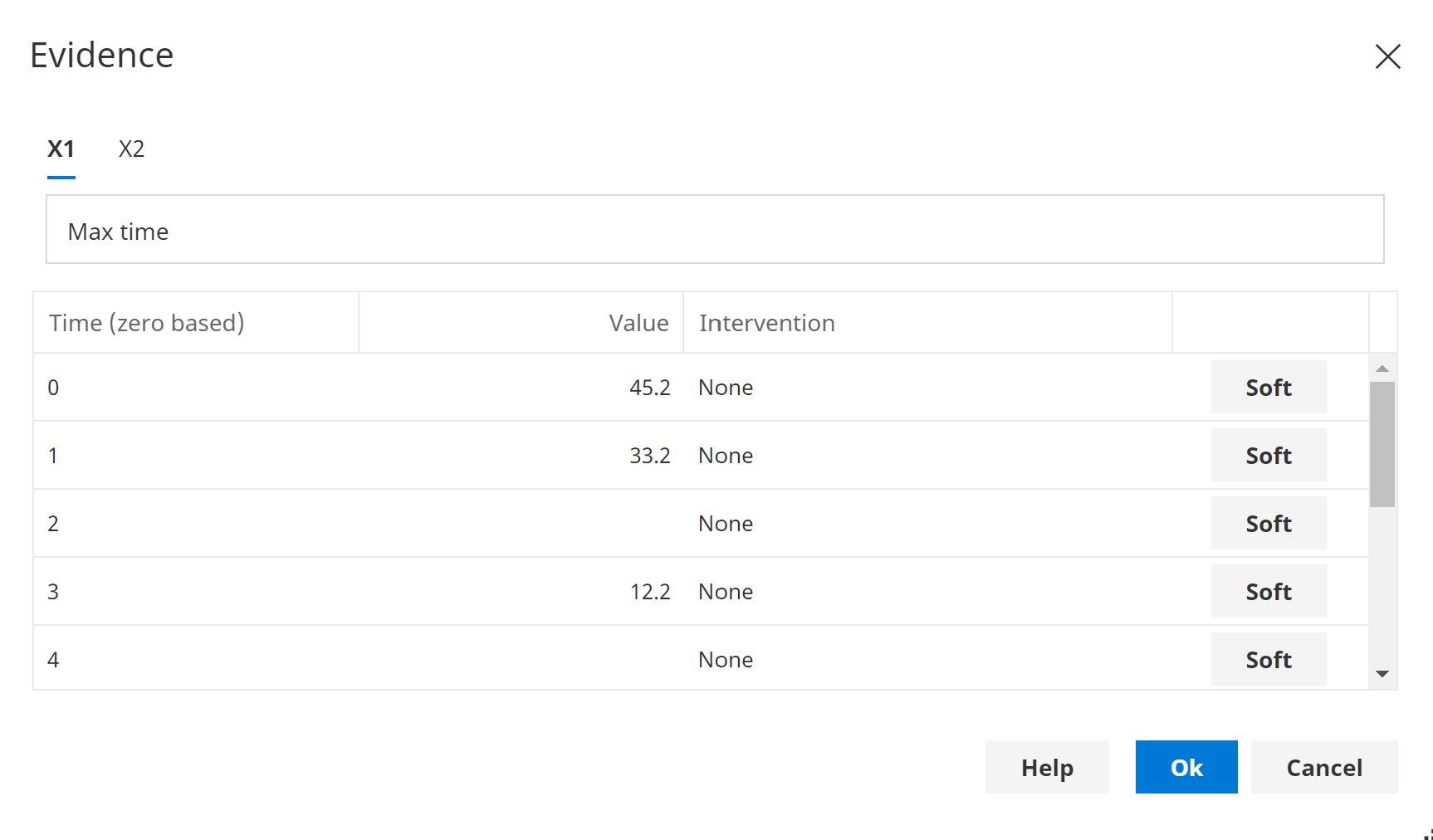Edit the 45.2 value cell
Viewport: 1433px width, 840px height.
pos(521,388)
